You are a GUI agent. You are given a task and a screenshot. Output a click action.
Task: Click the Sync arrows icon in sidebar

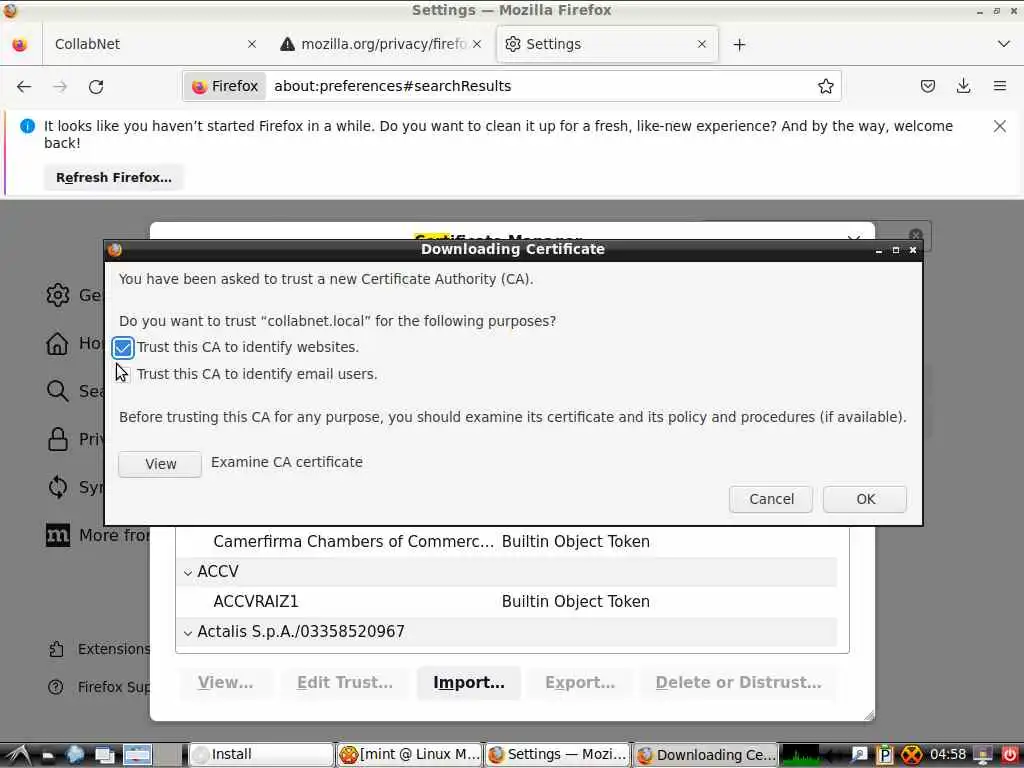(57, 487)
